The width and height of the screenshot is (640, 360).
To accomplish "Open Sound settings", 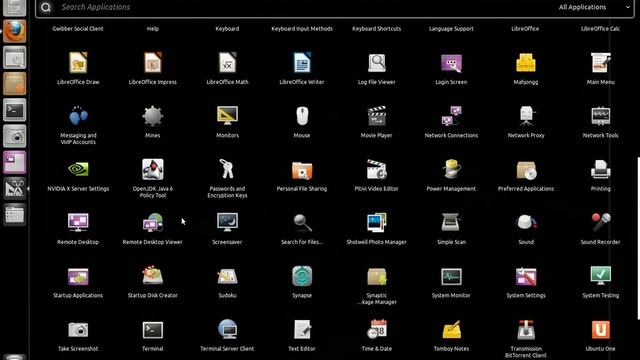I will coord(526,223).
